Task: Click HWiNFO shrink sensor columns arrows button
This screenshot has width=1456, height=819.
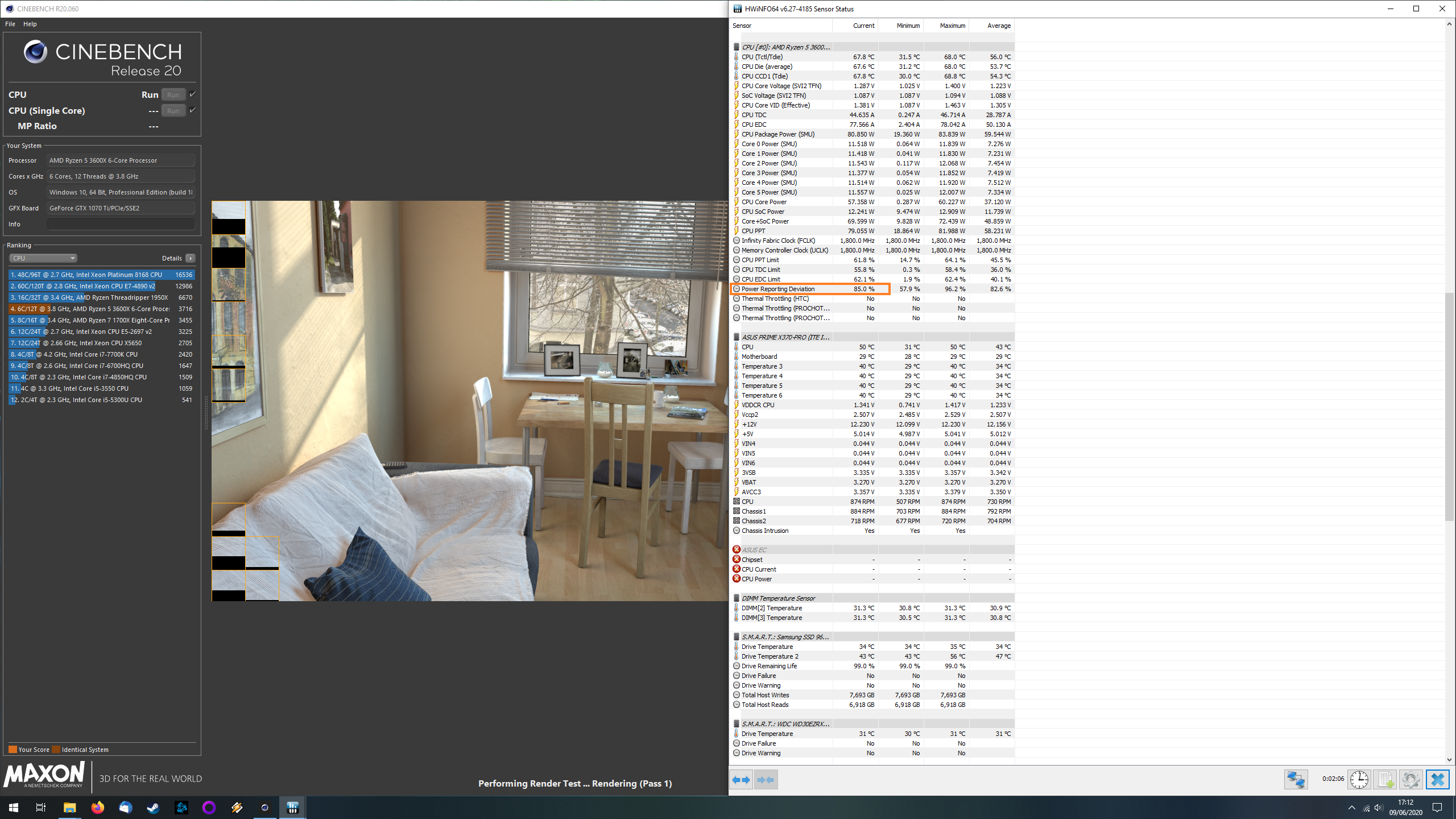Action: [x=766, y=779]
